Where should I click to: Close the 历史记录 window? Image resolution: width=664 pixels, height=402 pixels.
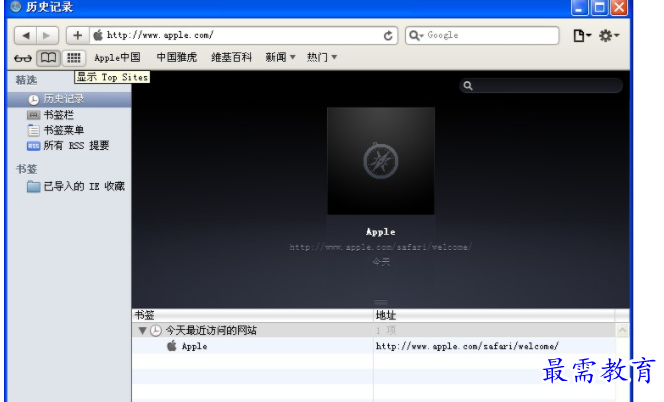click(x=619, y=7)
